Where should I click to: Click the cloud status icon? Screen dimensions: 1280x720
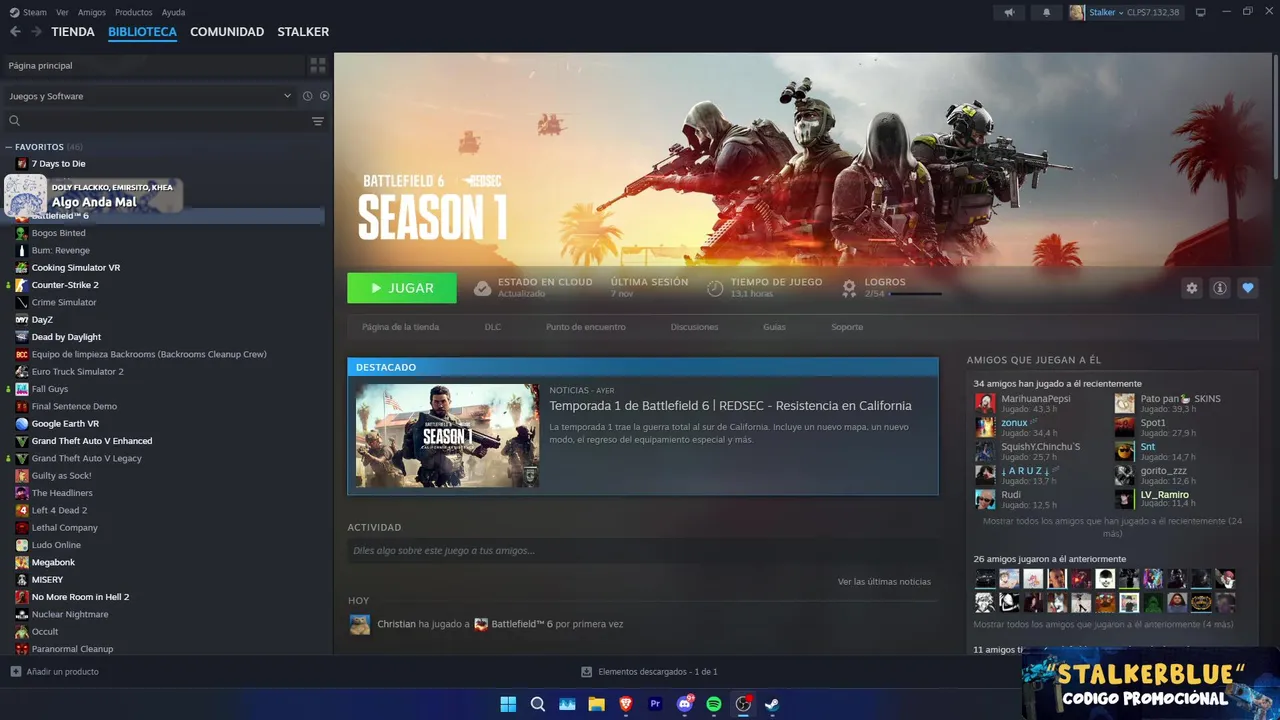(482, 288)
